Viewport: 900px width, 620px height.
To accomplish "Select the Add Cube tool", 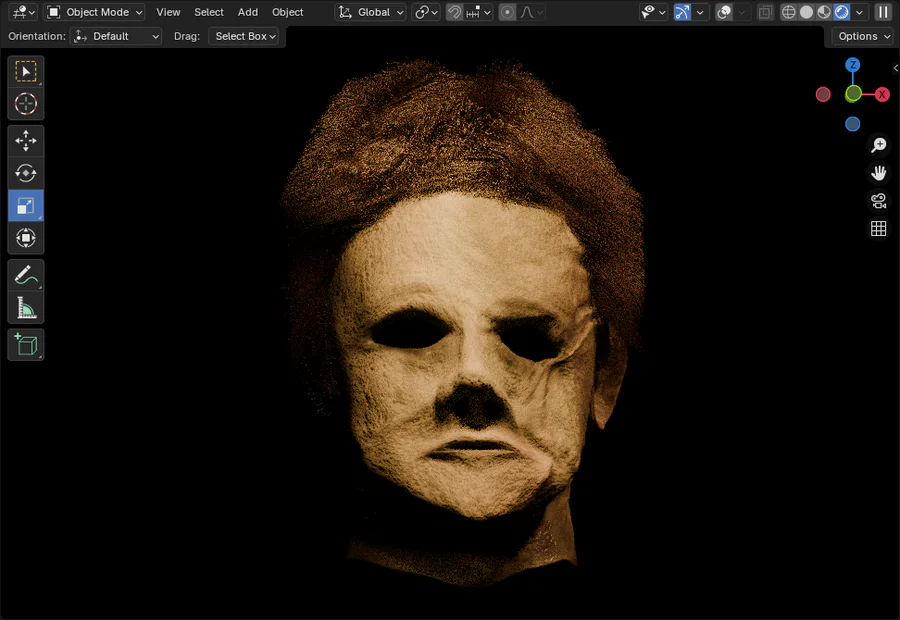I will coord(25,345).
